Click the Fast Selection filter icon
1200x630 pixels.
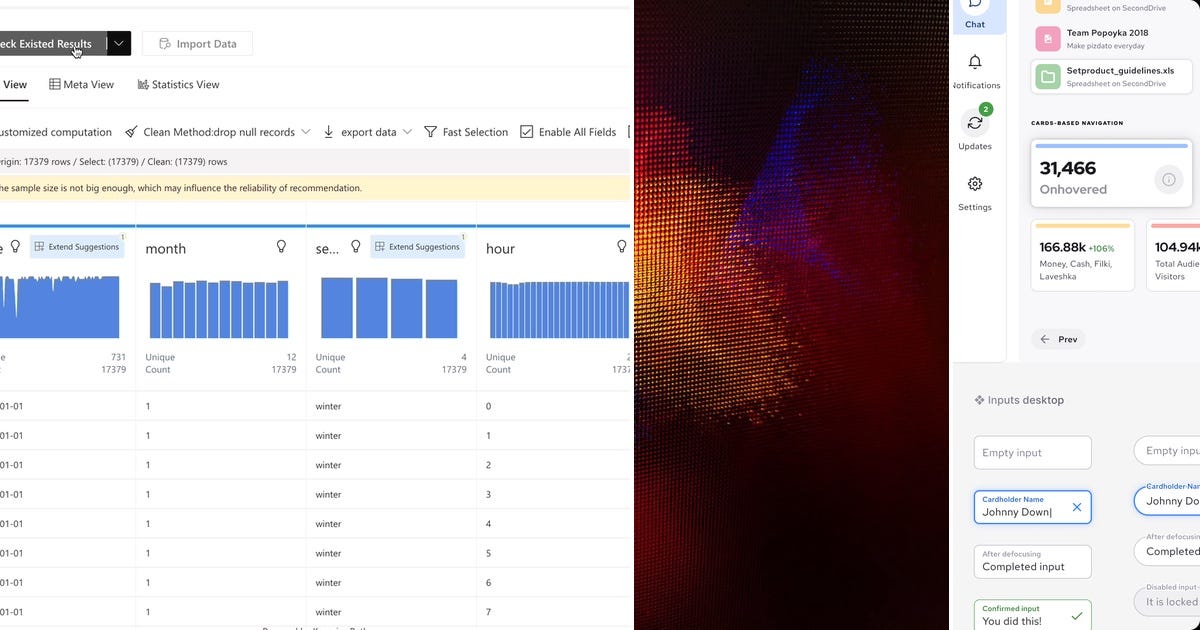click(x=430, y=131)
